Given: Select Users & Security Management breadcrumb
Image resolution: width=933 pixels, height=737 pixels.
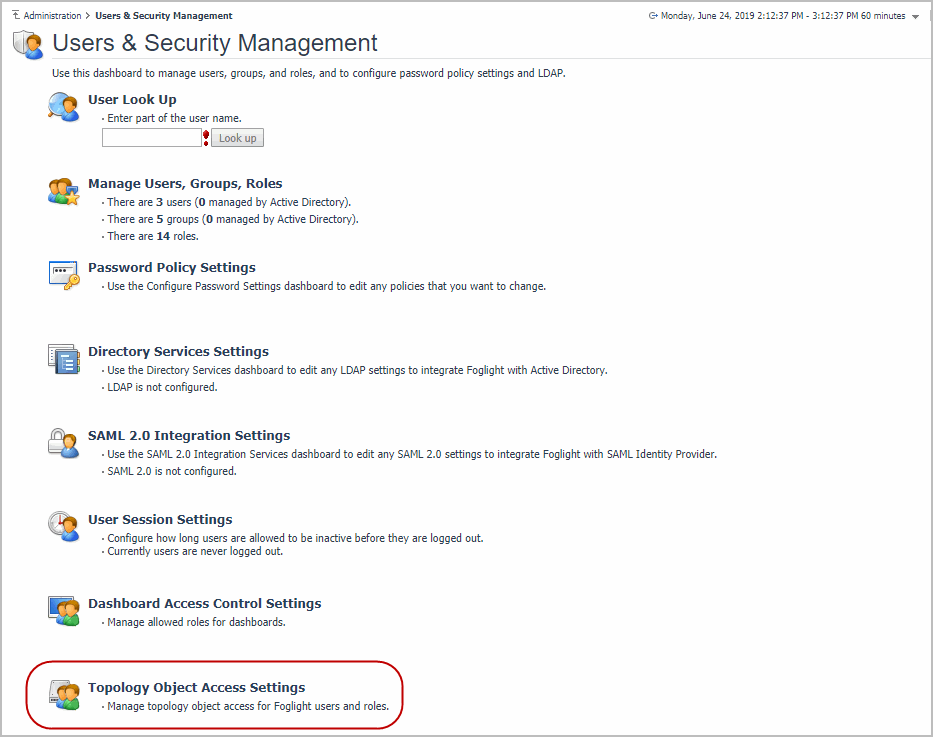Looking at the screenshot, I should click(164, 16).
